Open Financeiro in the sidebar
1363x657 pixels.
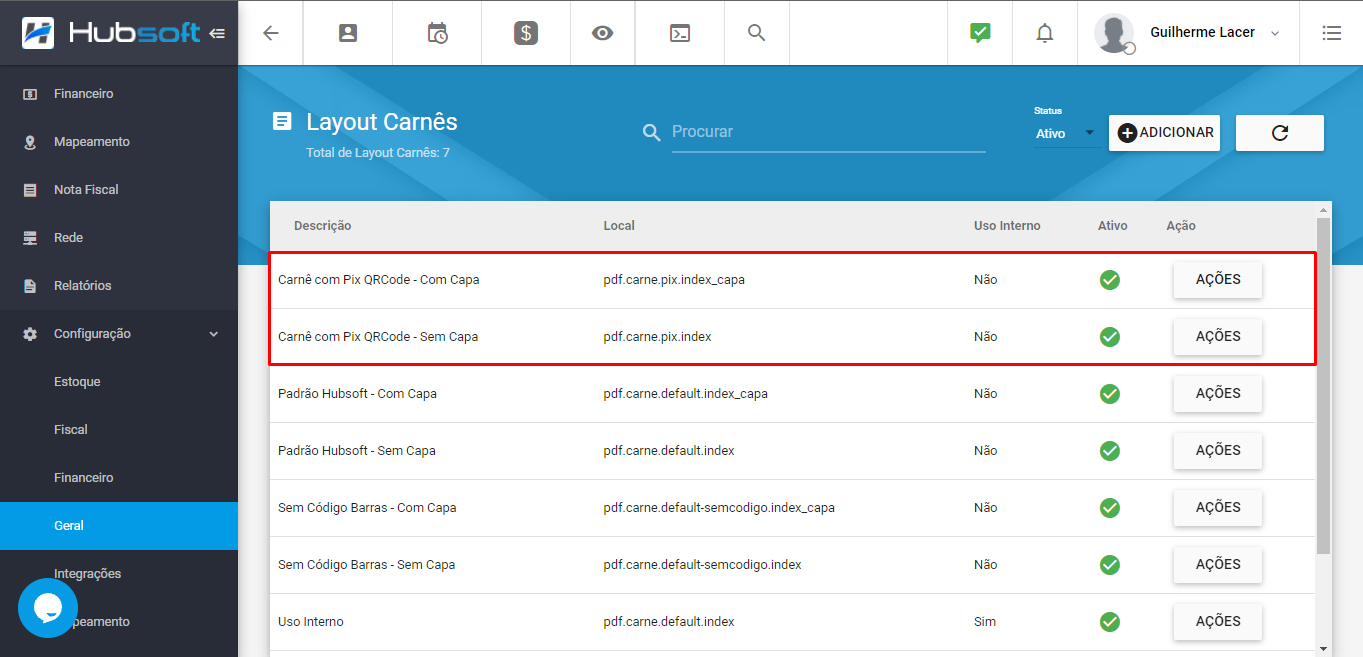click(119, 94)
